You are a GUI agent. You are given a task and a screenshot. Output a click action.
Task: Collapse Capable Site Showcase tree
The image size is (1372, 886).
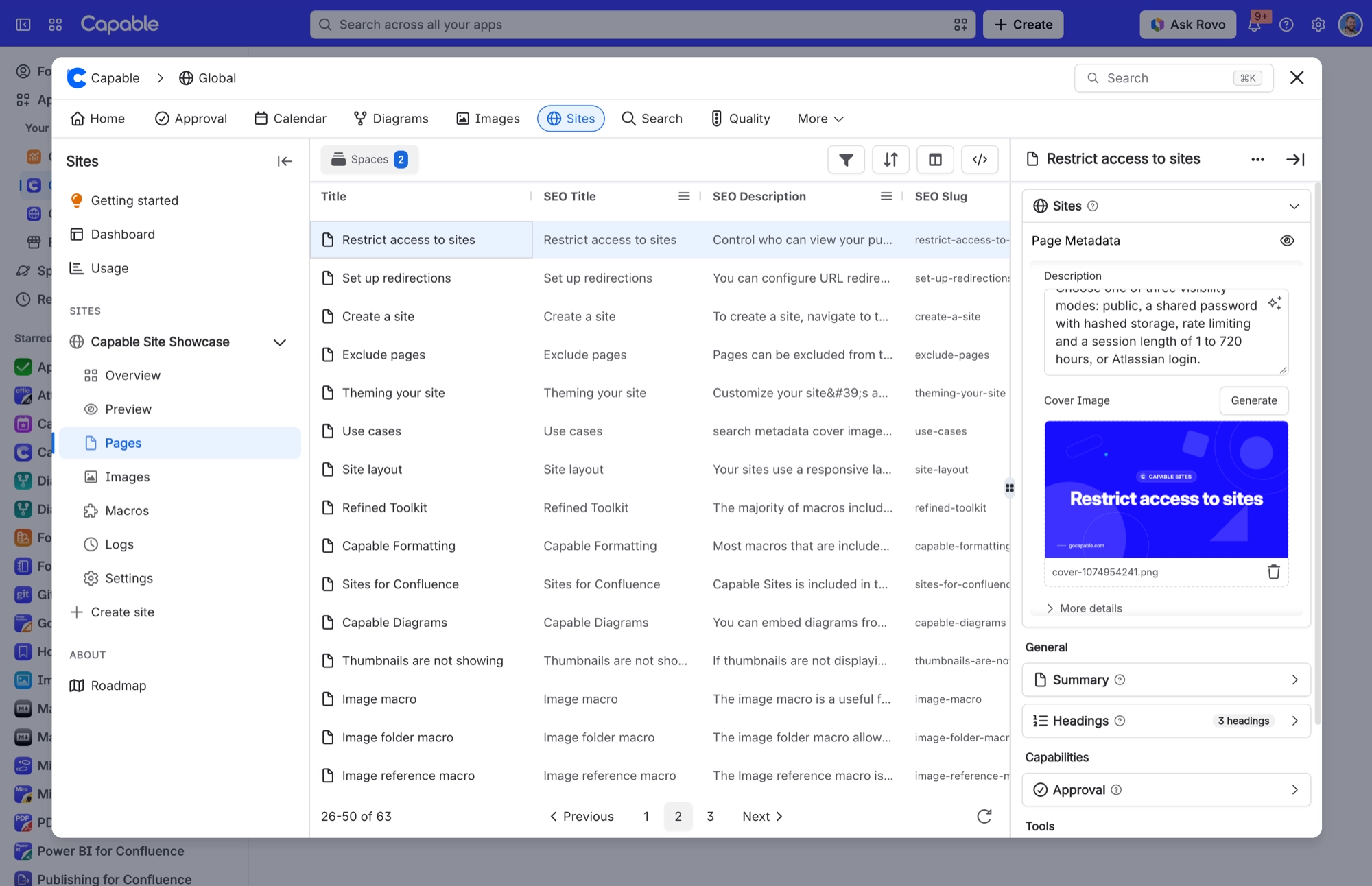[x=279, y=342]
